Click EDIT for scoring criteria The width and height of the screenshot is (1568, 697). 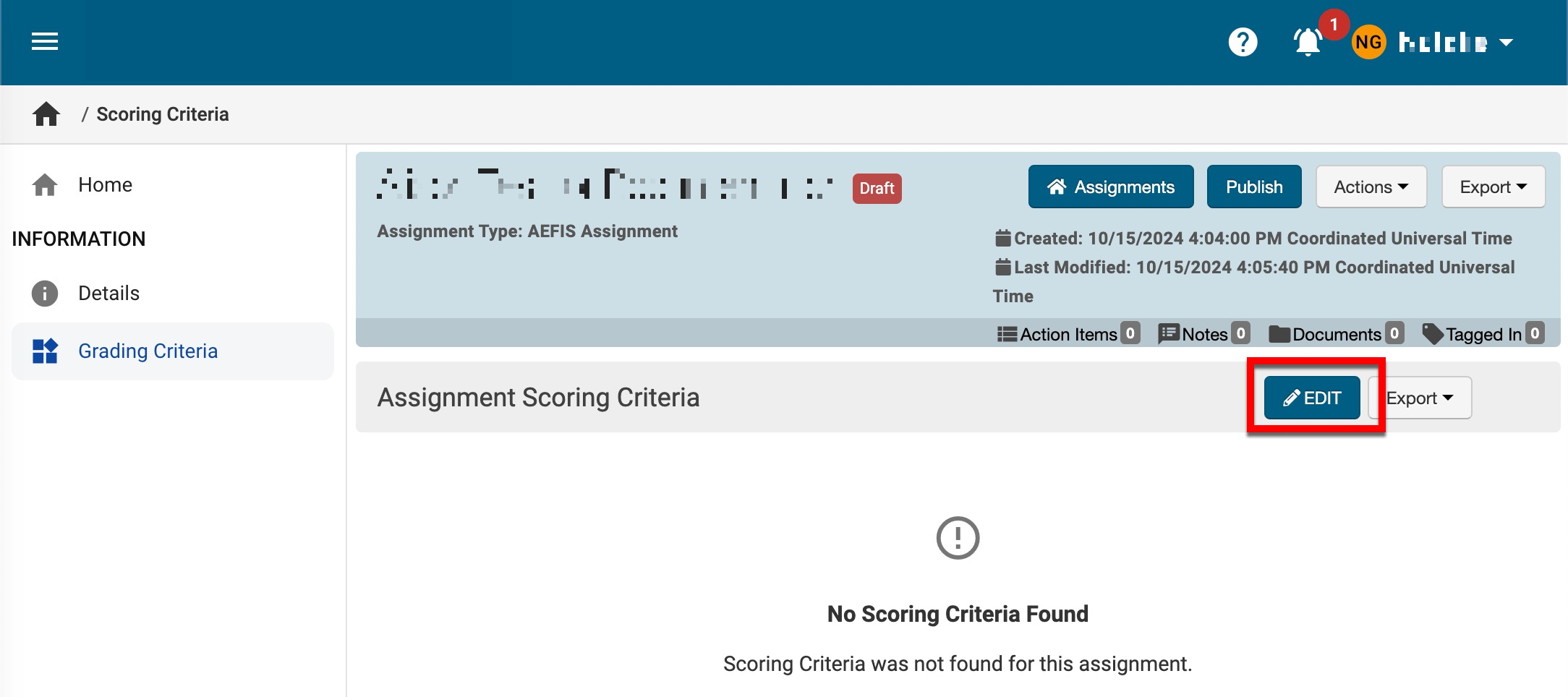tap(1311, 398)
